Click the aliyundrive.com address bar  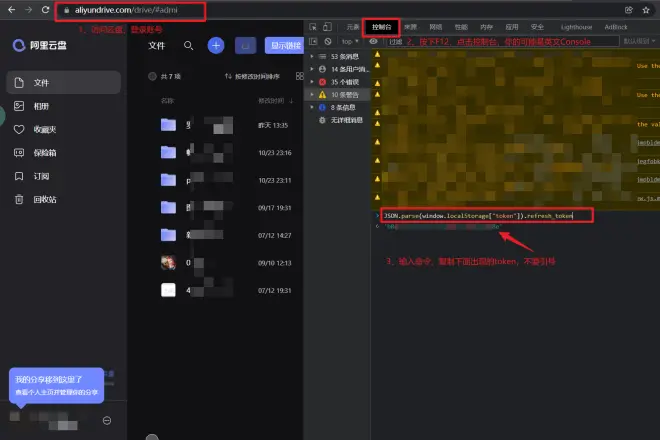coord(130,11)
